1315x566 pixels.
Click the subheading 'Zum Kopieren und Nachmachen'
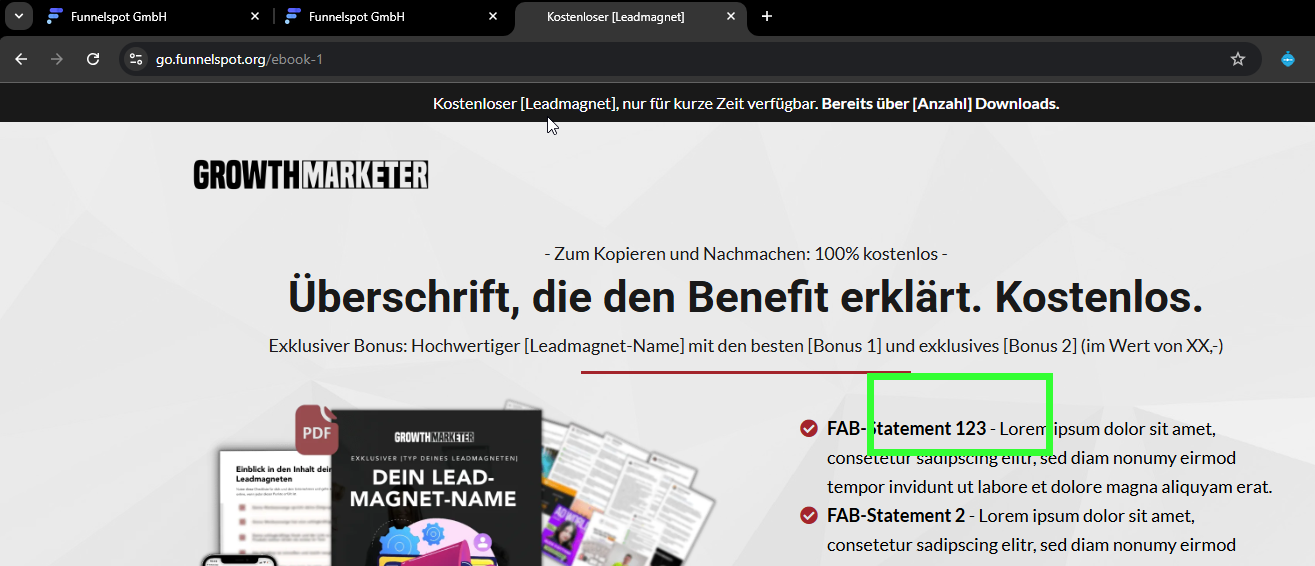(746, 254)
